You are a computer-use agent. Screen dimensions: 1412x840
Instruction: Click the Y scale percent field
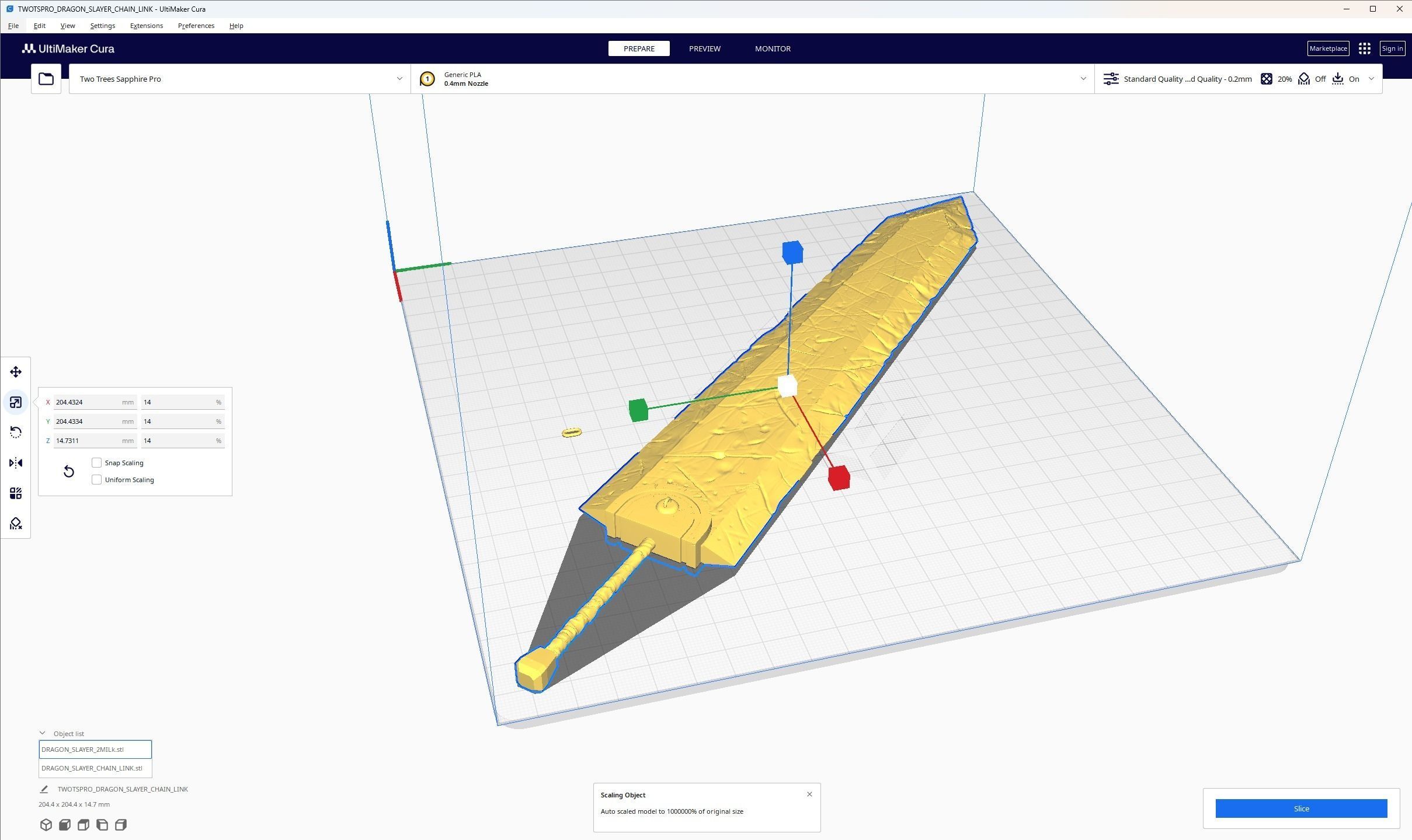[x=183, y=421]
